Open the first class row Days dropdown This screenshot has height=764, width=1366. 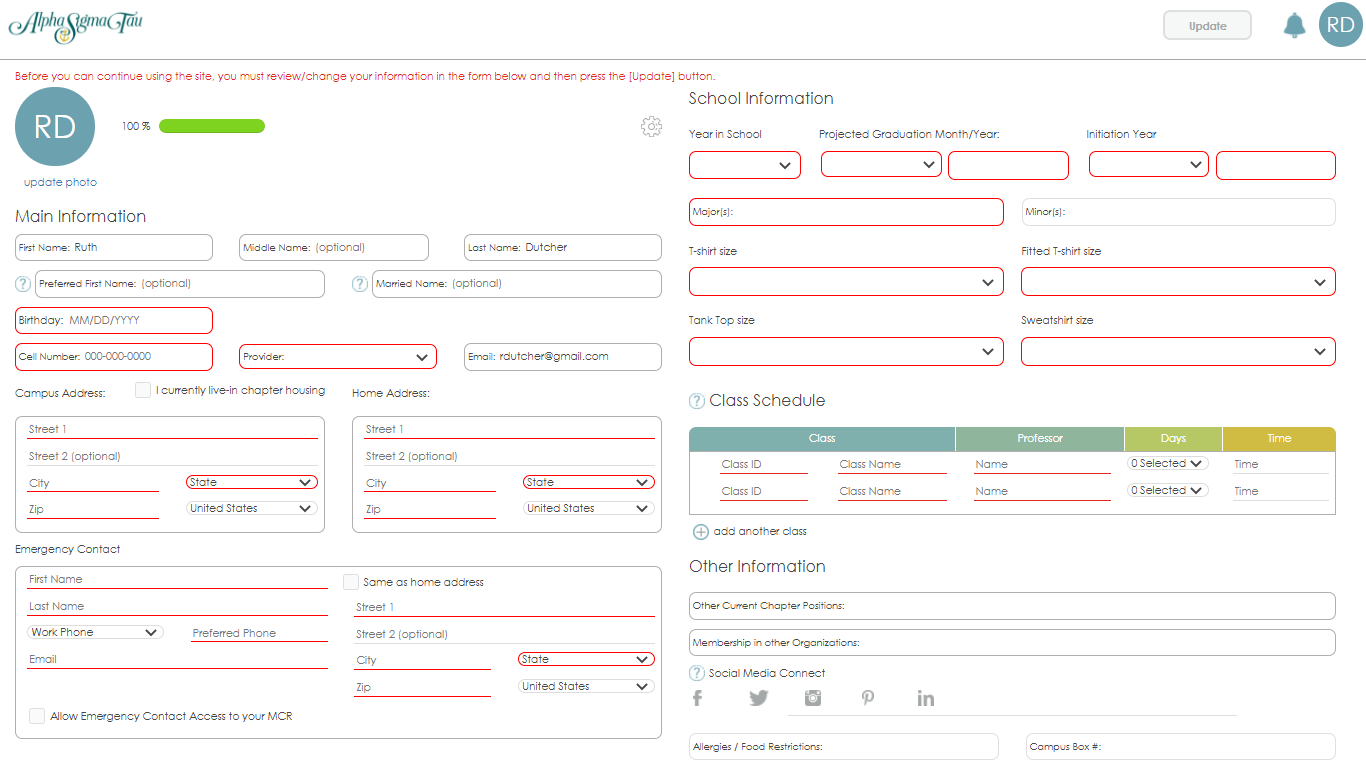pyautogui.click(x=1167, y=463)
